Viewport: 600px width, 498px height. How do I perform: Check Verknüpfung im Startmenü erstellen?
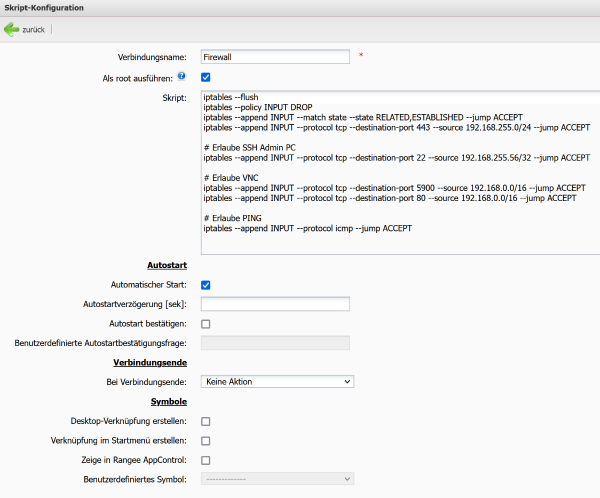(x=206, y=441)
